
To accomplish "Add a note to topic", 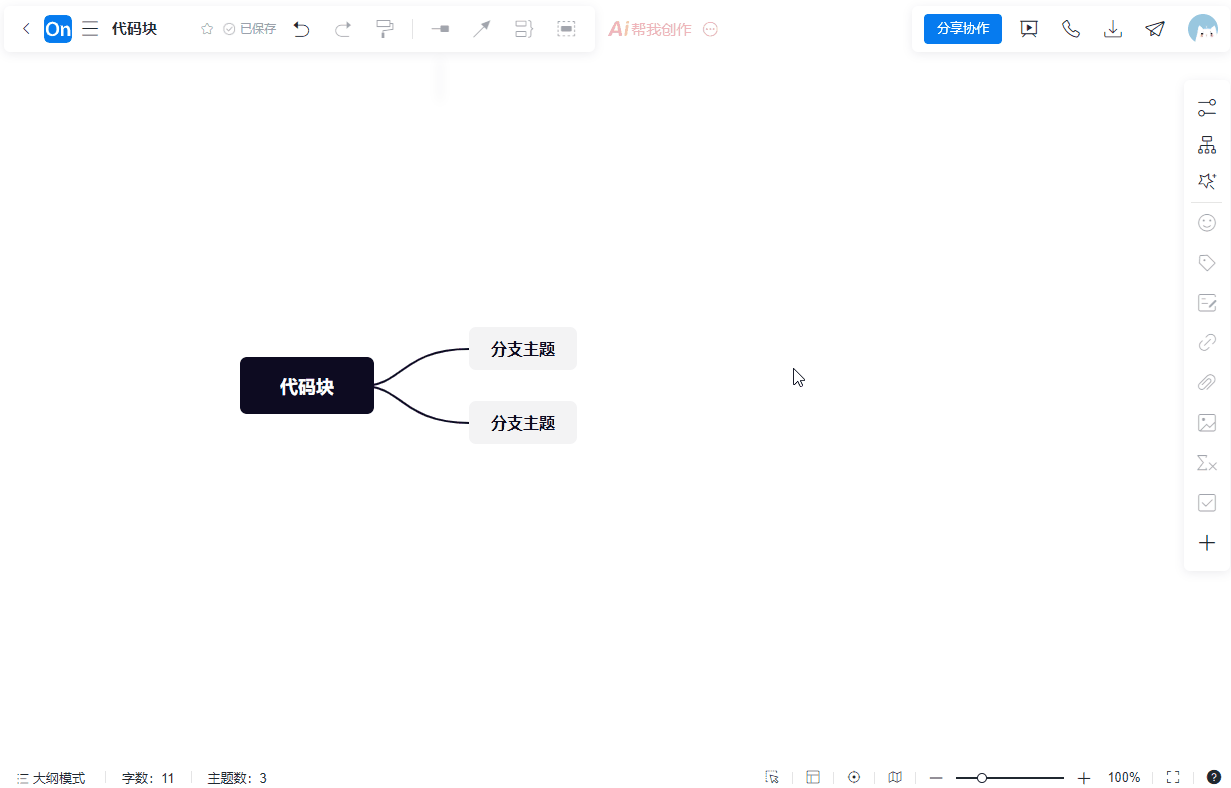I will 1207,302.
